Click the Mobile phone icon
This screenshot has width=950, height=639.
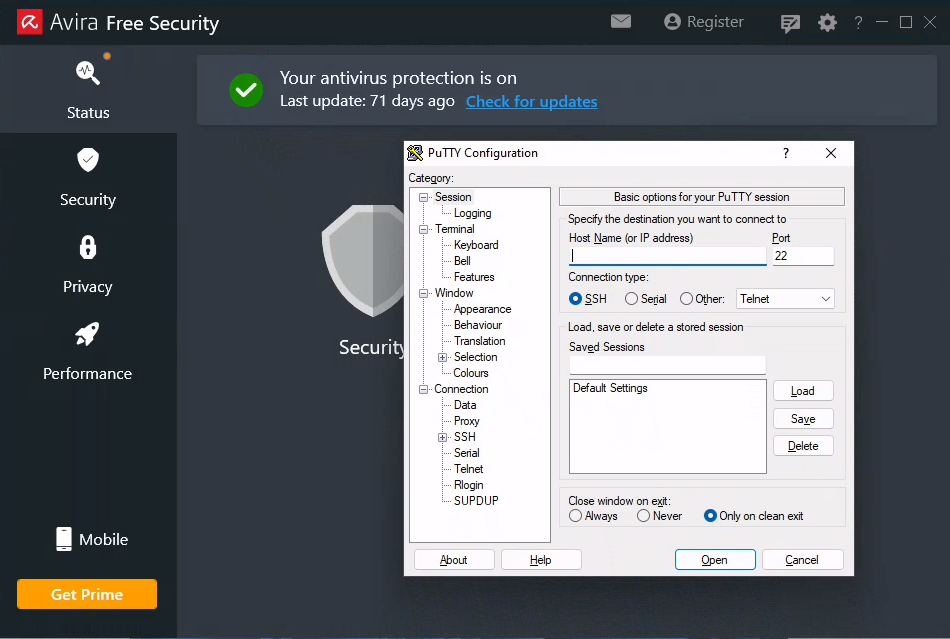pyautogui.click(x=64, y=539)
